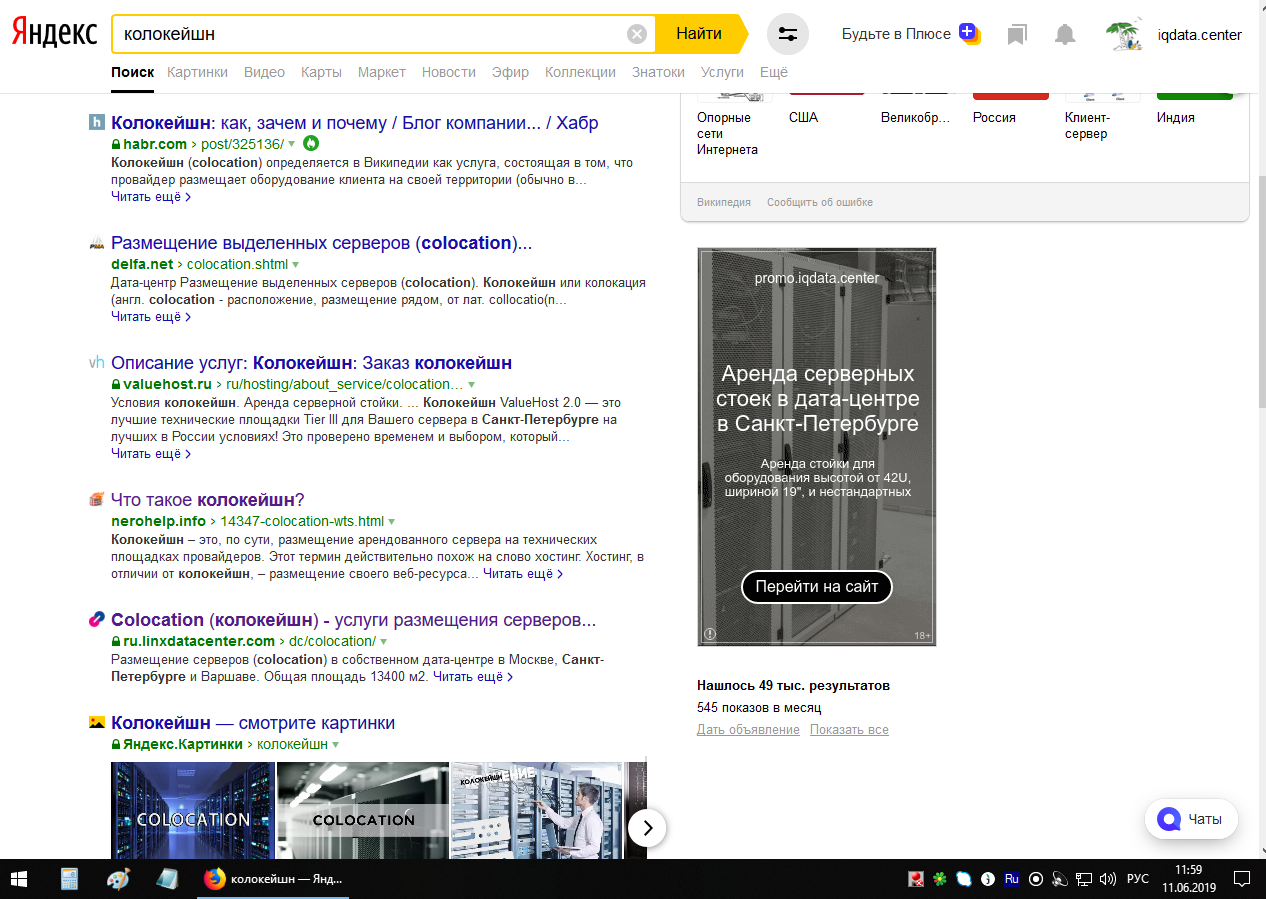
Task: Open the 'Что такое колокейшн?' result link
Action: click(x=208, y=500)
